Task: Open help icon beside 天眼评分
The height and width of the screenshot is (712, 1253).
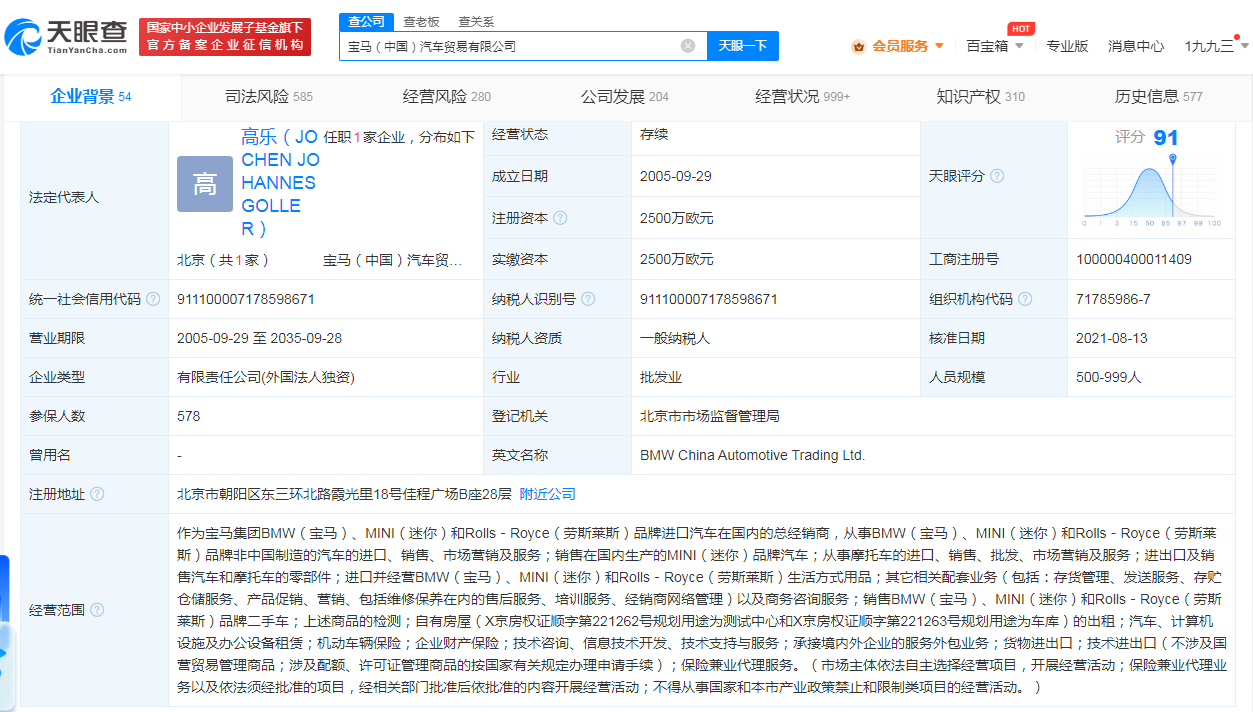Action: (997, 176)
